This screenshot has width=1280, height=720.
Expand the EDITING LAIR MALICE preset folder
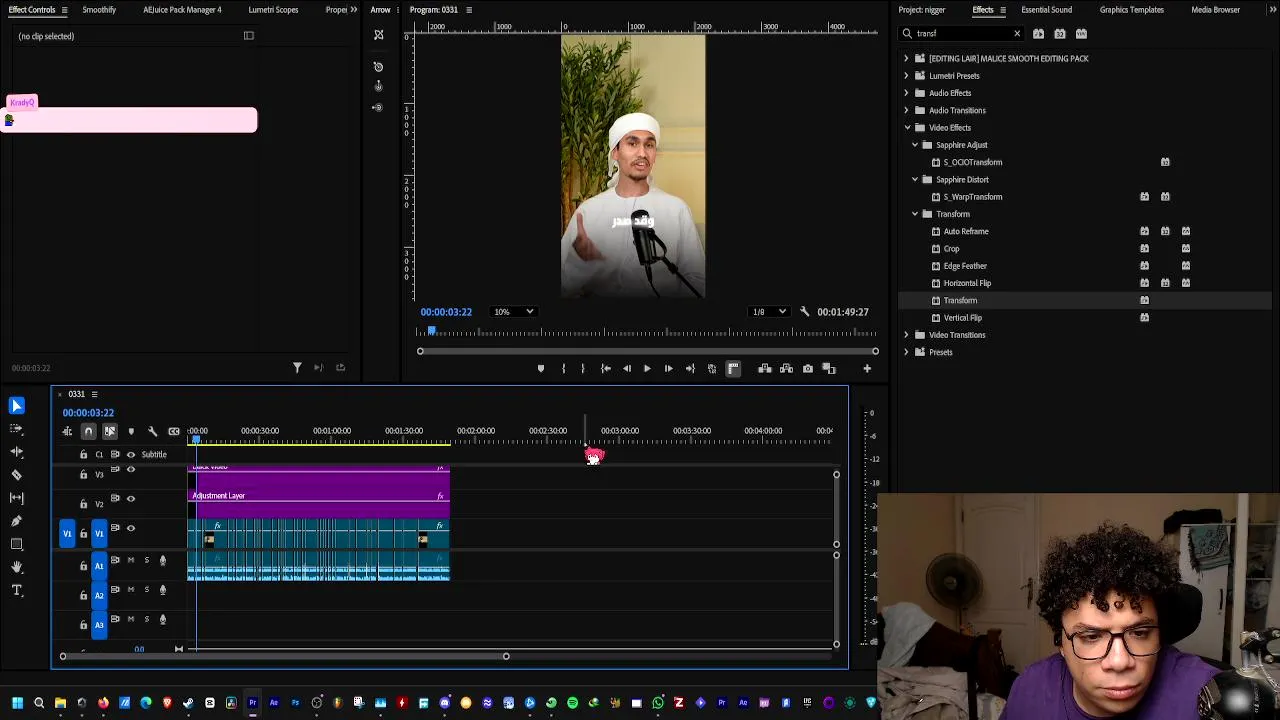coord(906,59)
